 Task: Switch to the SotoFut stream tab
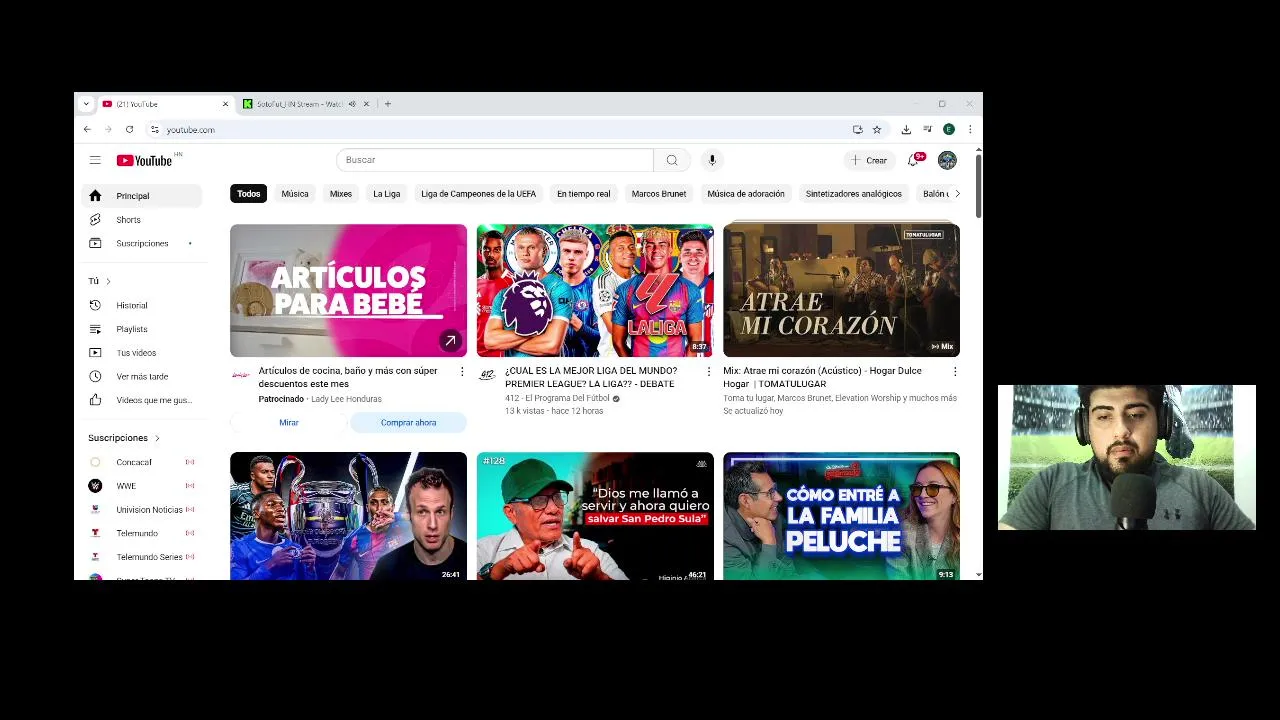(x=305, y=104)
